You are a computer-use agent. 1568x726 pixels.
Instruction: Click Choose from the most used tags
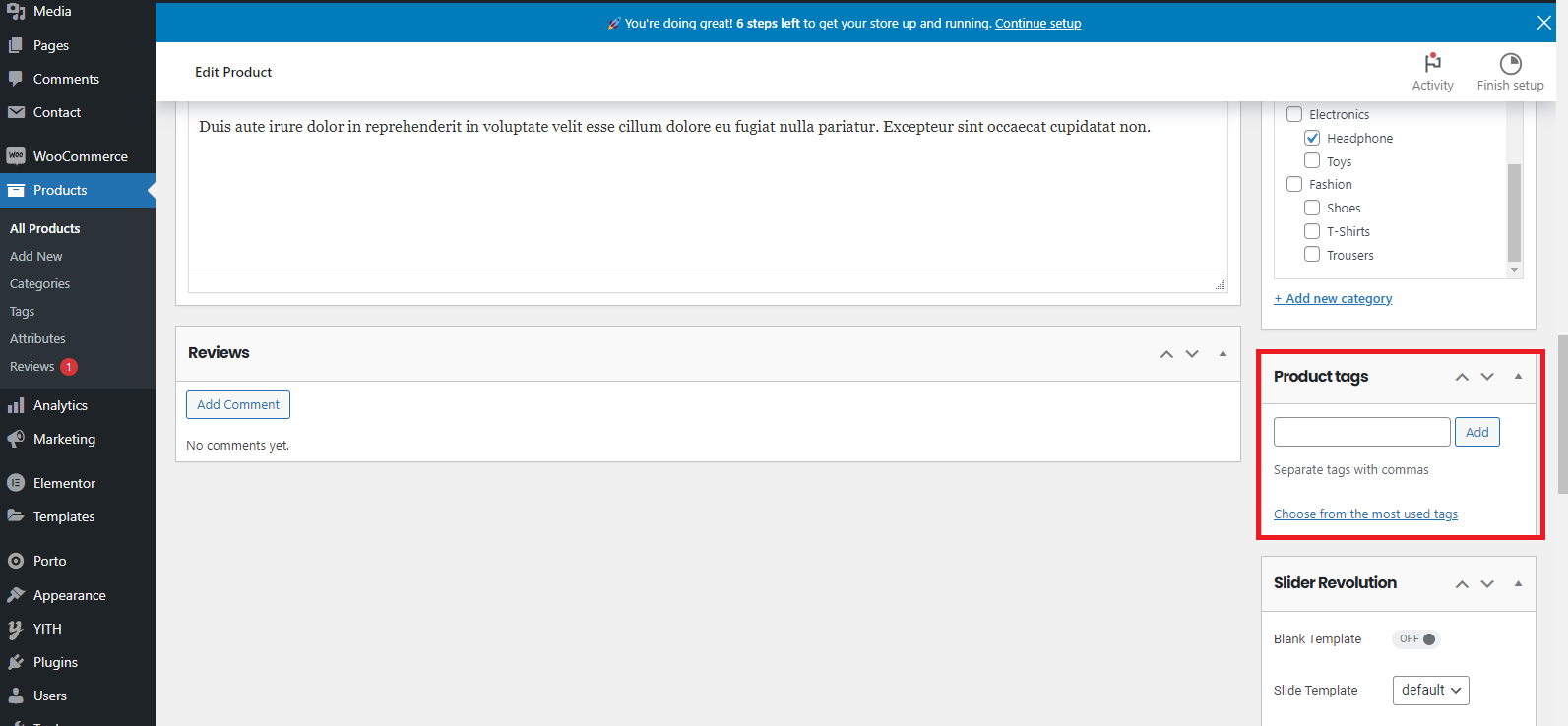pos(1365,514)
